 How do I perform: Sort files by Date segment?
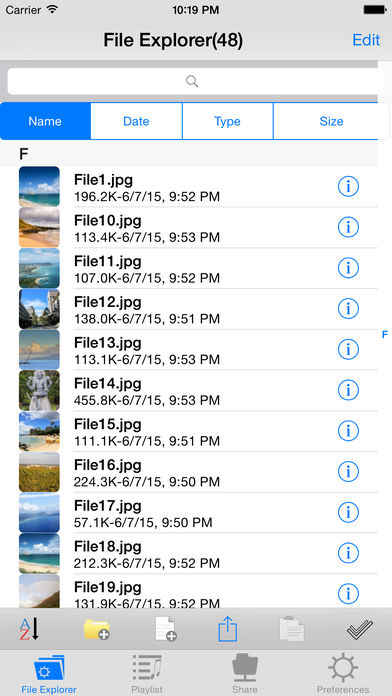click(x=136, y=121)
